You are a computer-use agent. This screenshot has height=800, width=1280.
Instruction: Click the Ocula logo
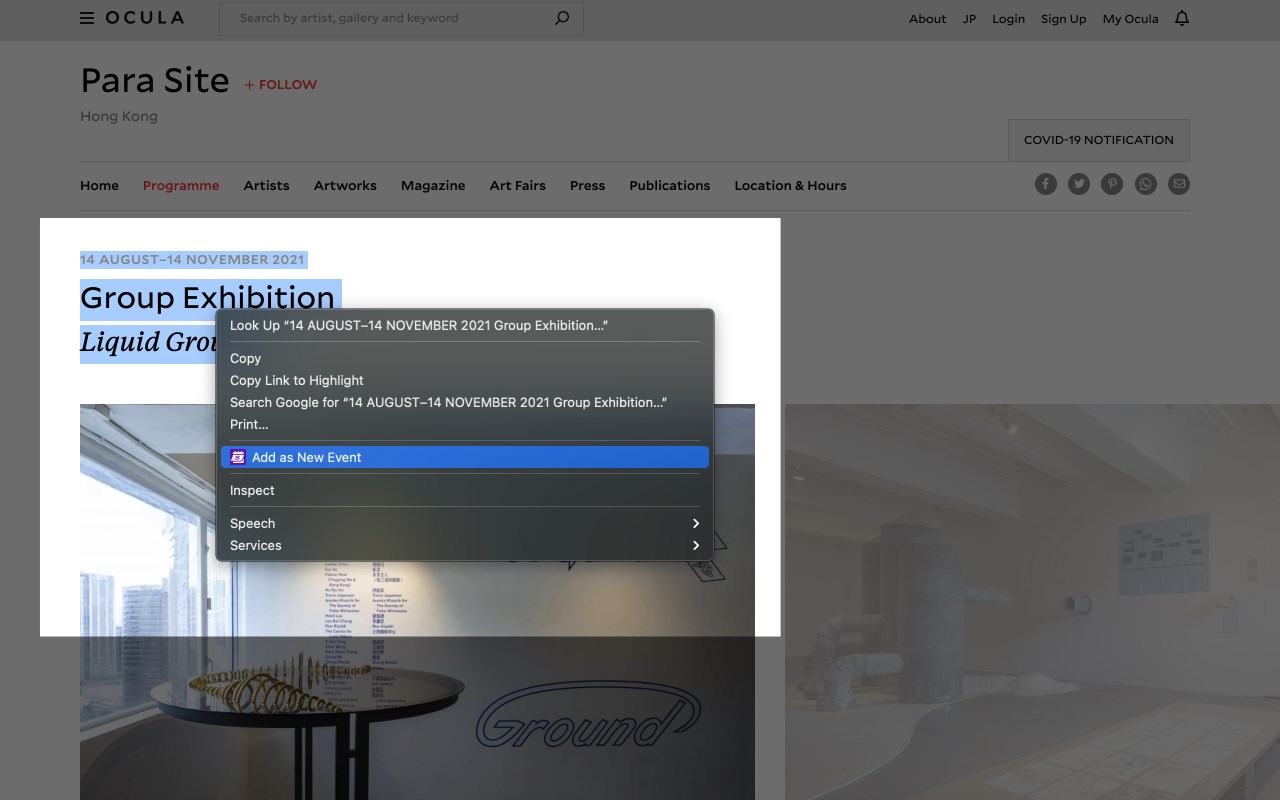point(145,18)
